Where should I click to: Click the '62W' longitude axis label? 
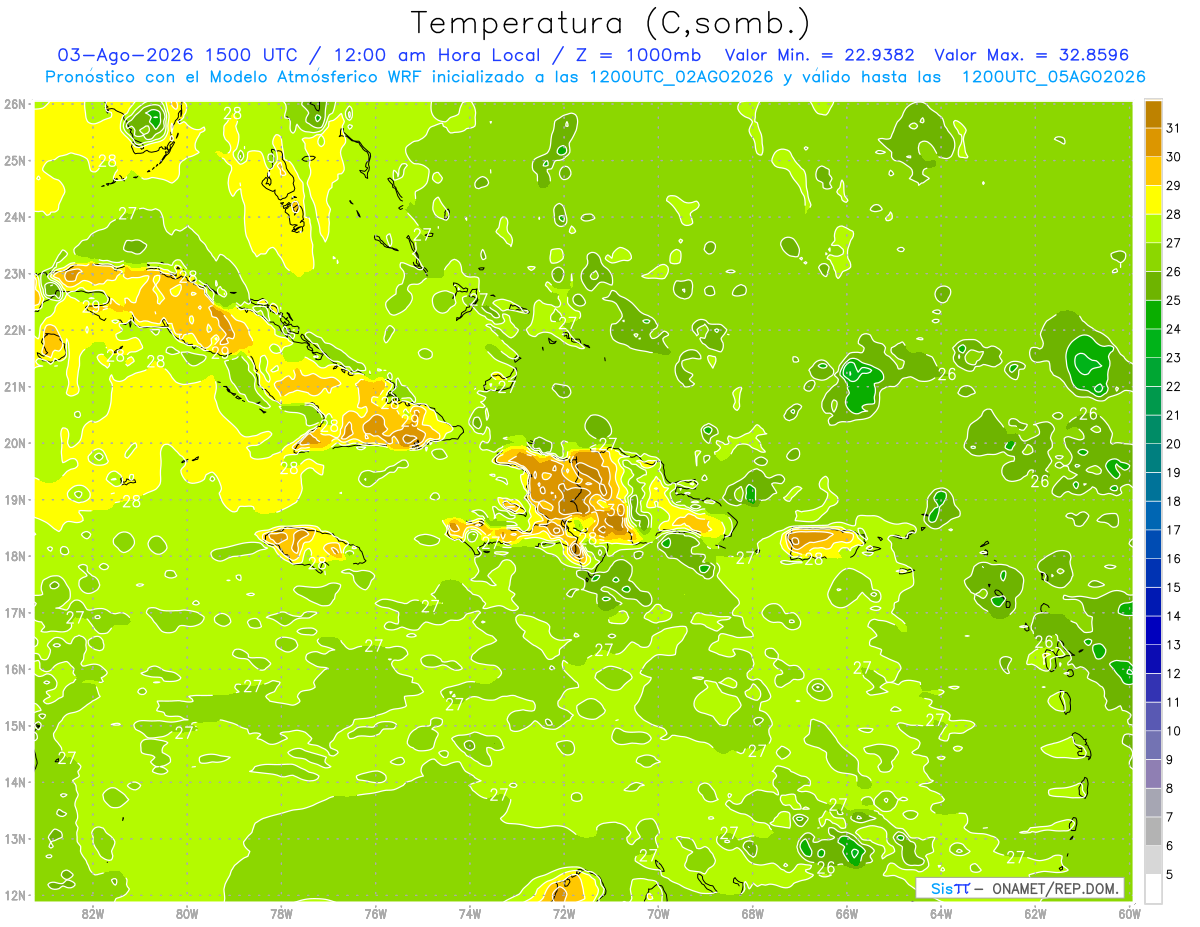(1035, 913)
